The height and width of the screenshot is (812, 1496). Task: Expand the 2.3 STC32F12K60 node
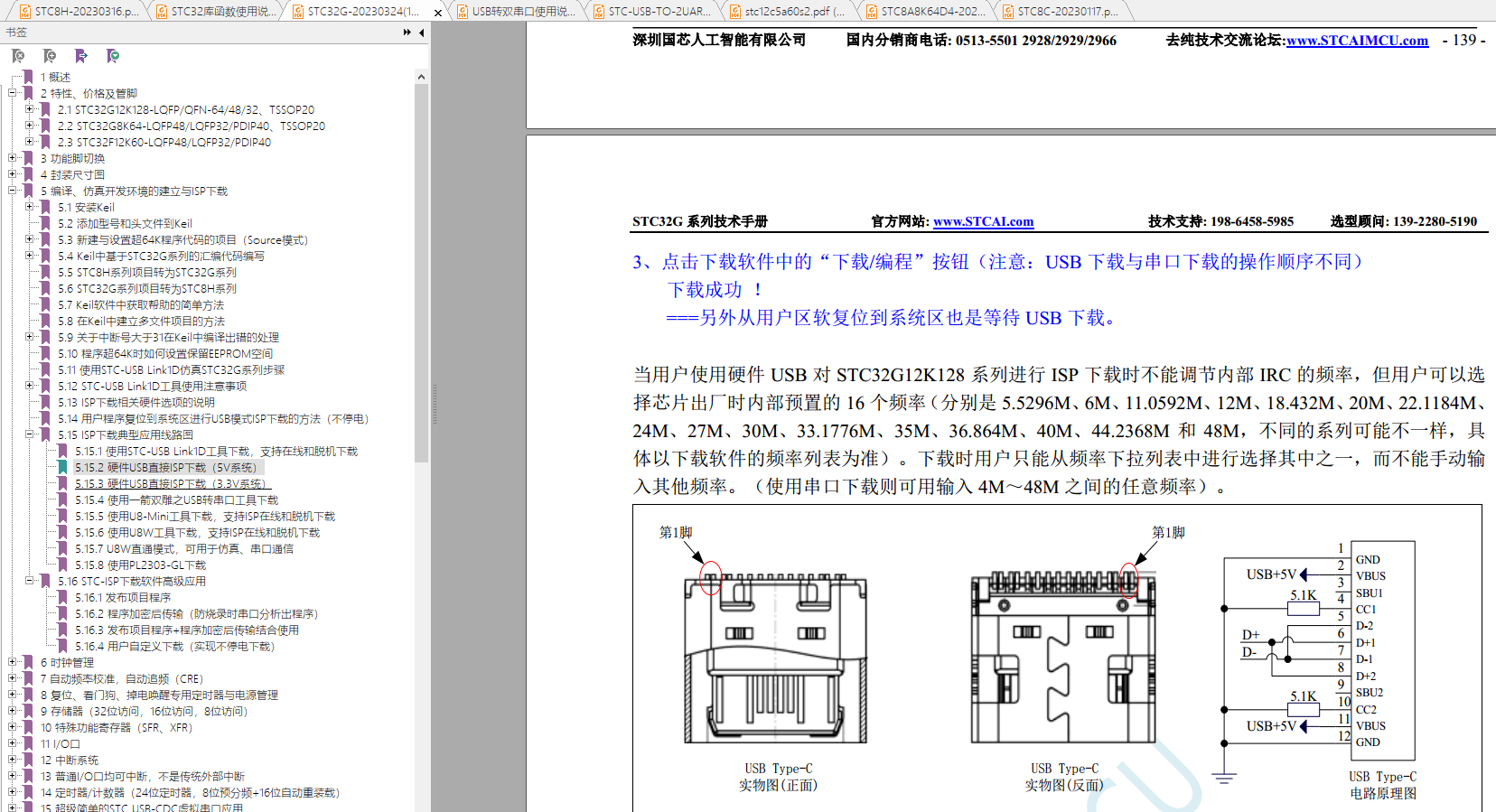click(29, 142)
